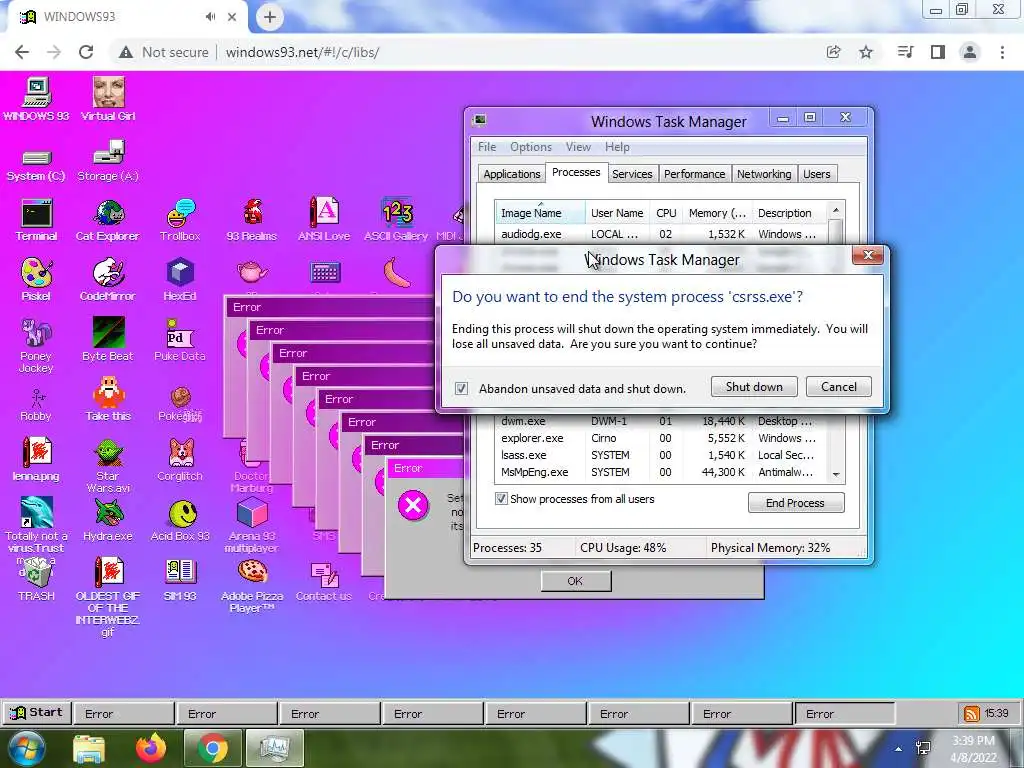Open the Options menu in Task Manager
The image size is (1024, 768).
point(530,147)
